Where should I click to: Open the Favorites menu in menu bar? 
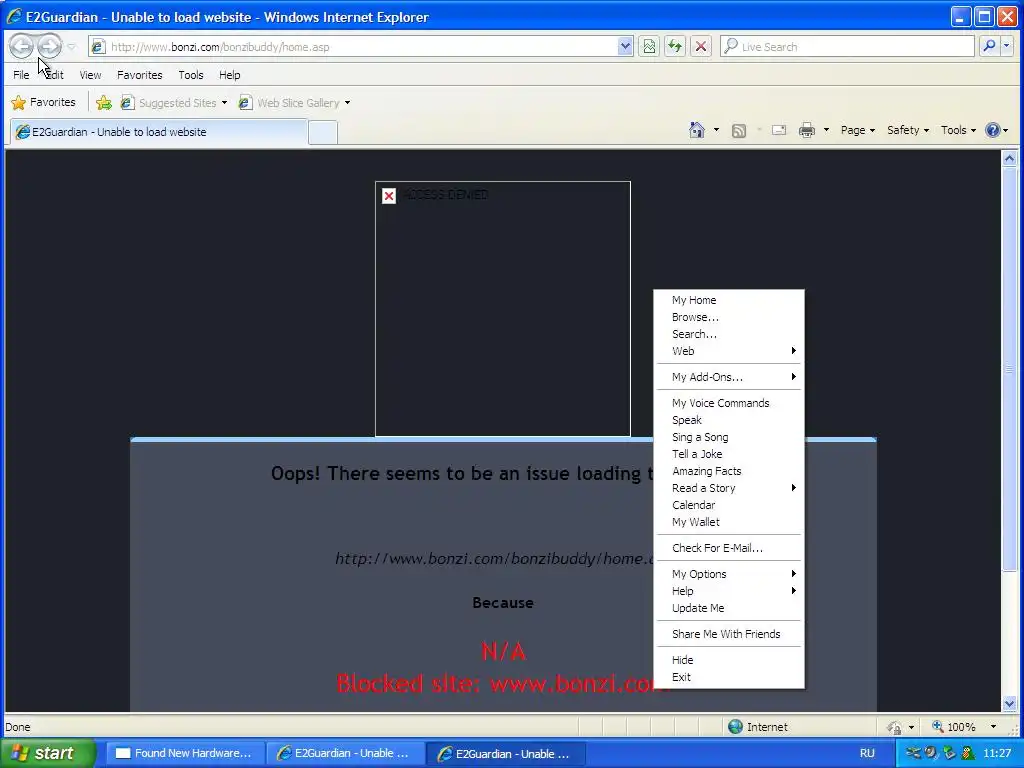pos(140,75)
